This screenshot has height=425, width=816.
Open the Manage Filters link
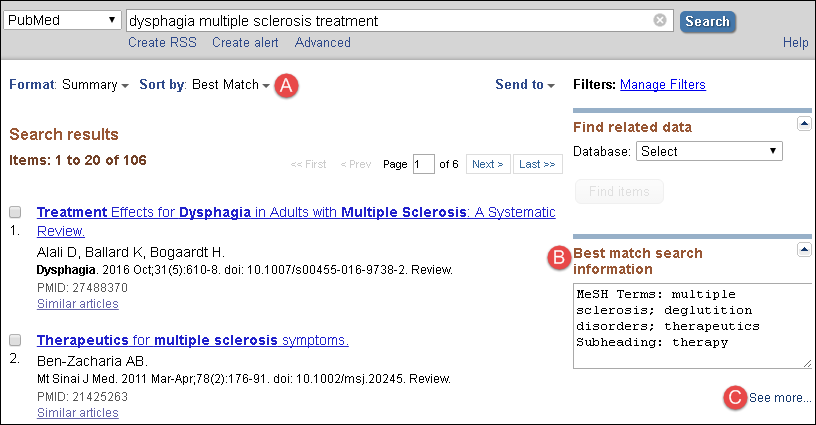662,85
